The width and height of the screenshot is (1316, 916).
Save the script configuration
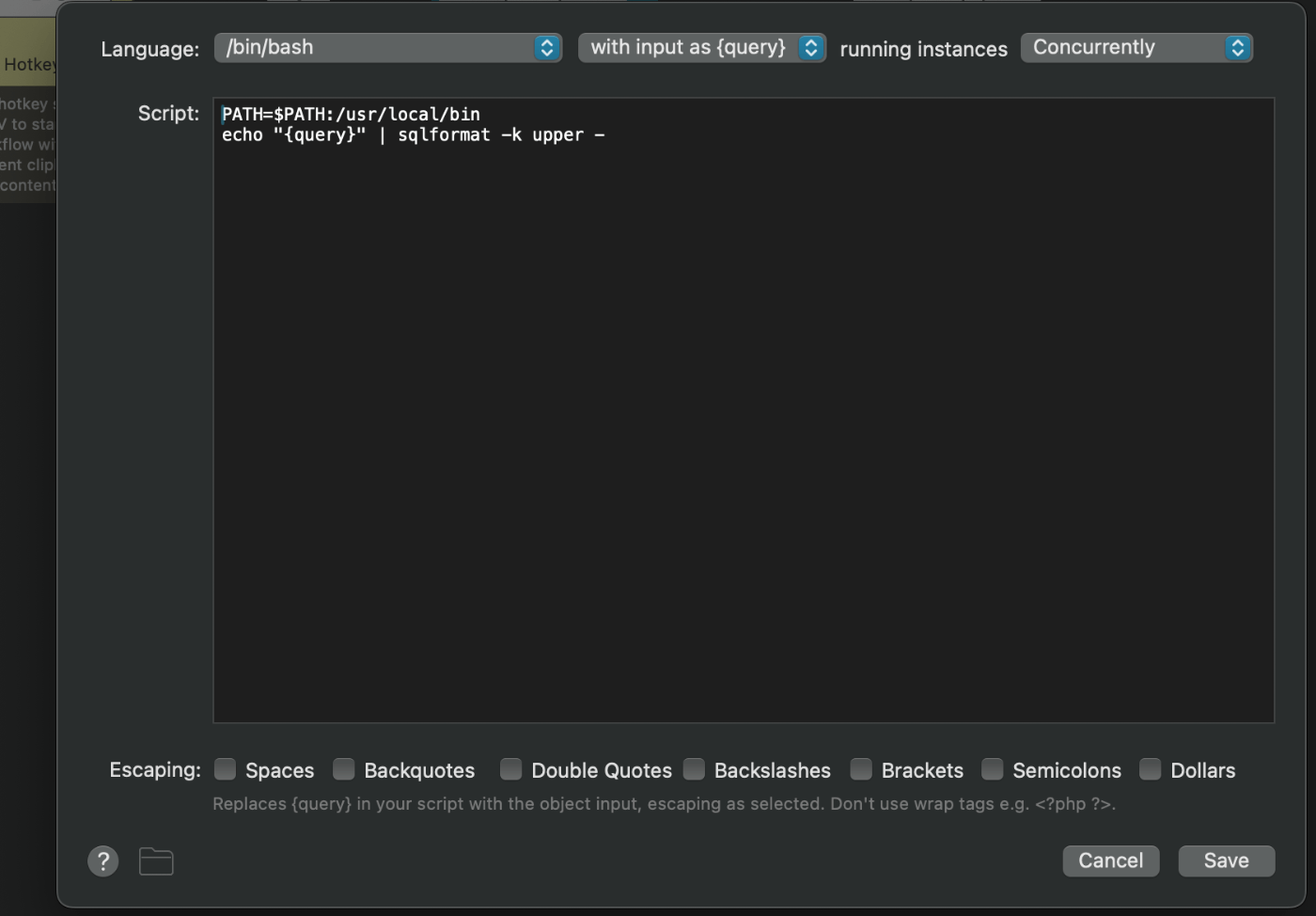(x=1227, y=861)
